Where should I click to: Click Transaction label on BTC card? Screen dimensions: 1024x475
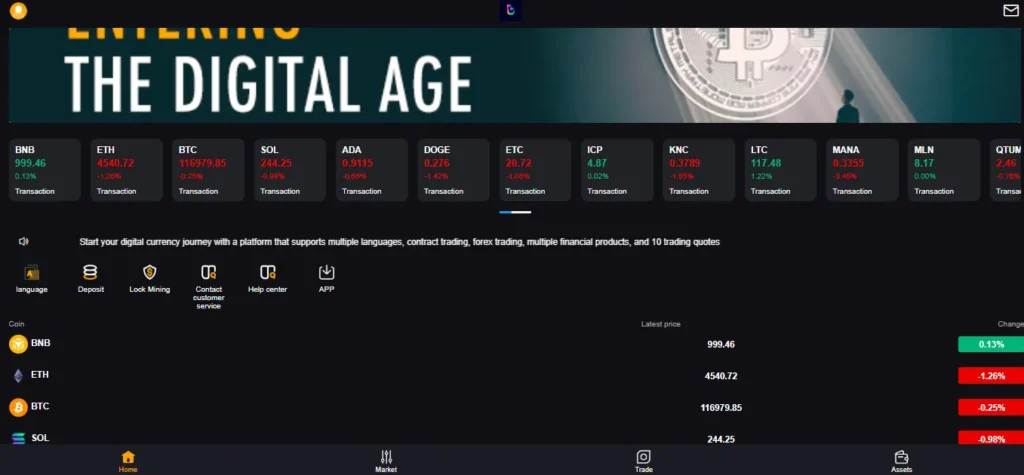point(199,191)
